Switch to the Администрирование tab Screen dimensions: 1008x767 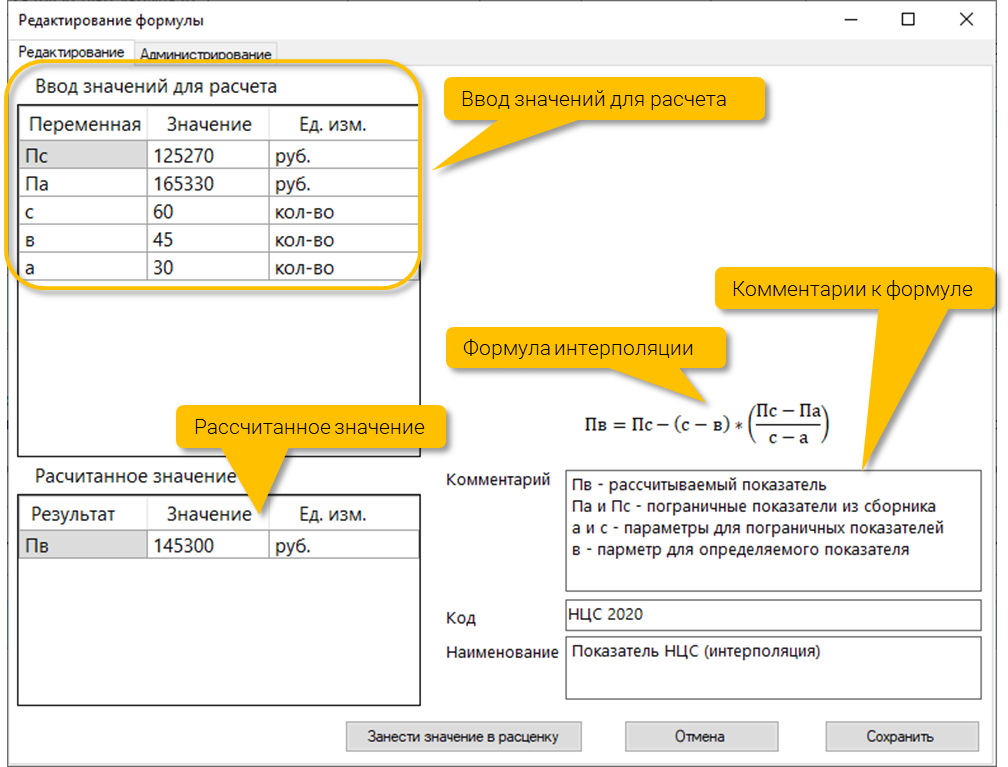pos(206,54)
